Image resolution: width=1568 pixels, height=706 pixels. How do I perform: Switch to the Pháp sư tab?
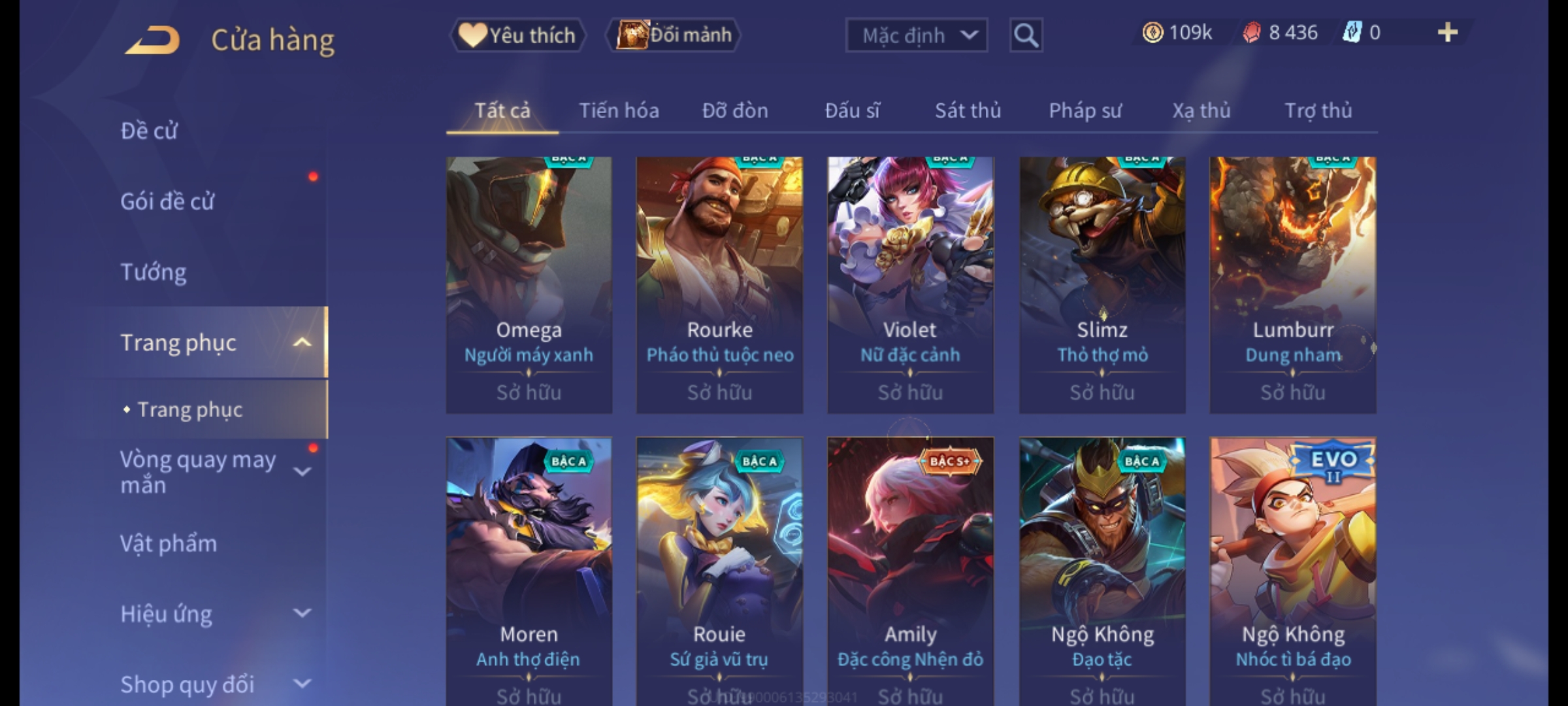pos(1085,110)
